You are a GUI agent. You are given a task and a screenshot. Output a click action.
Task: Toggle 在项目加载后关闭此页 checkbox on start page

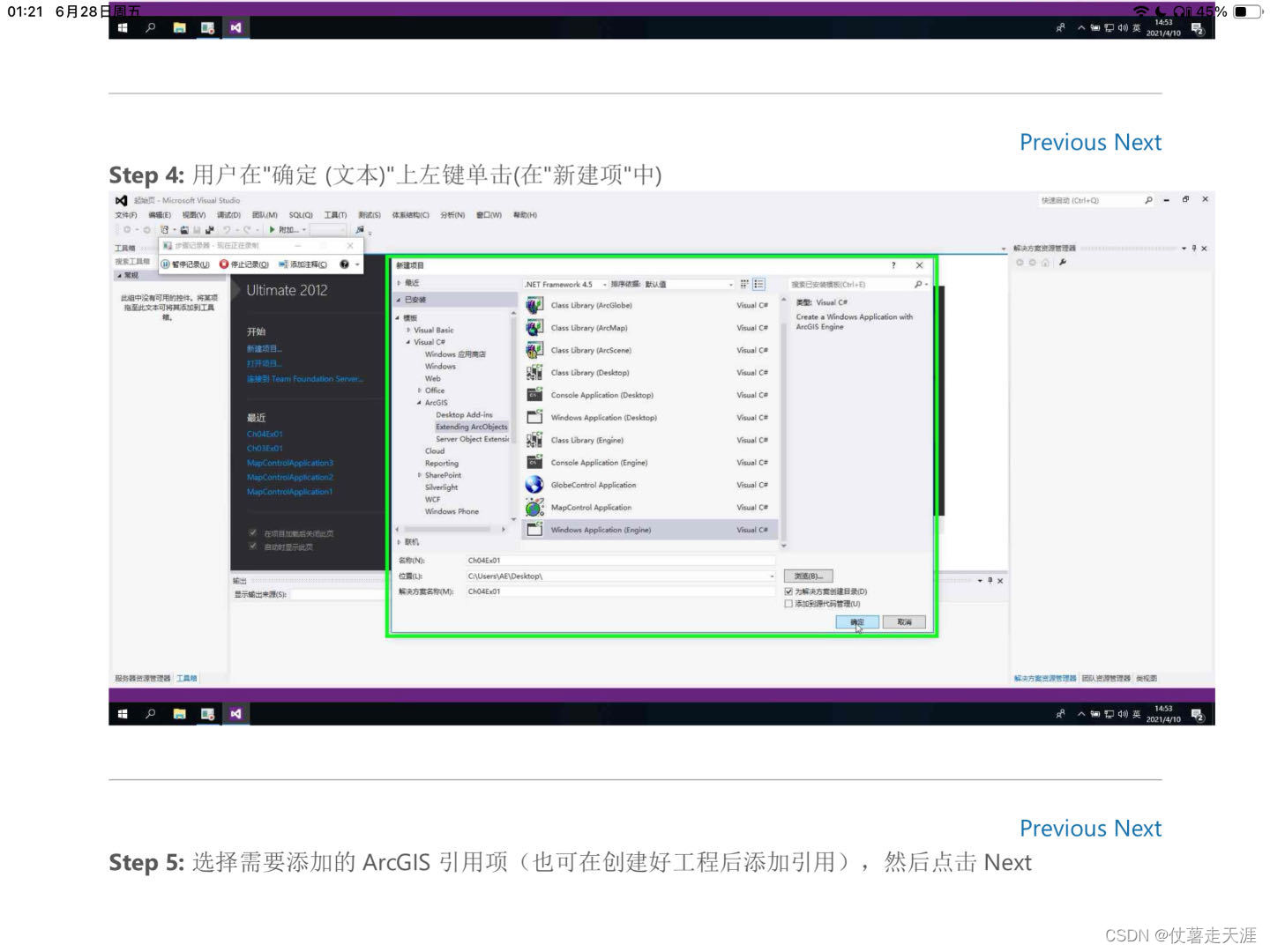[253, 533]
